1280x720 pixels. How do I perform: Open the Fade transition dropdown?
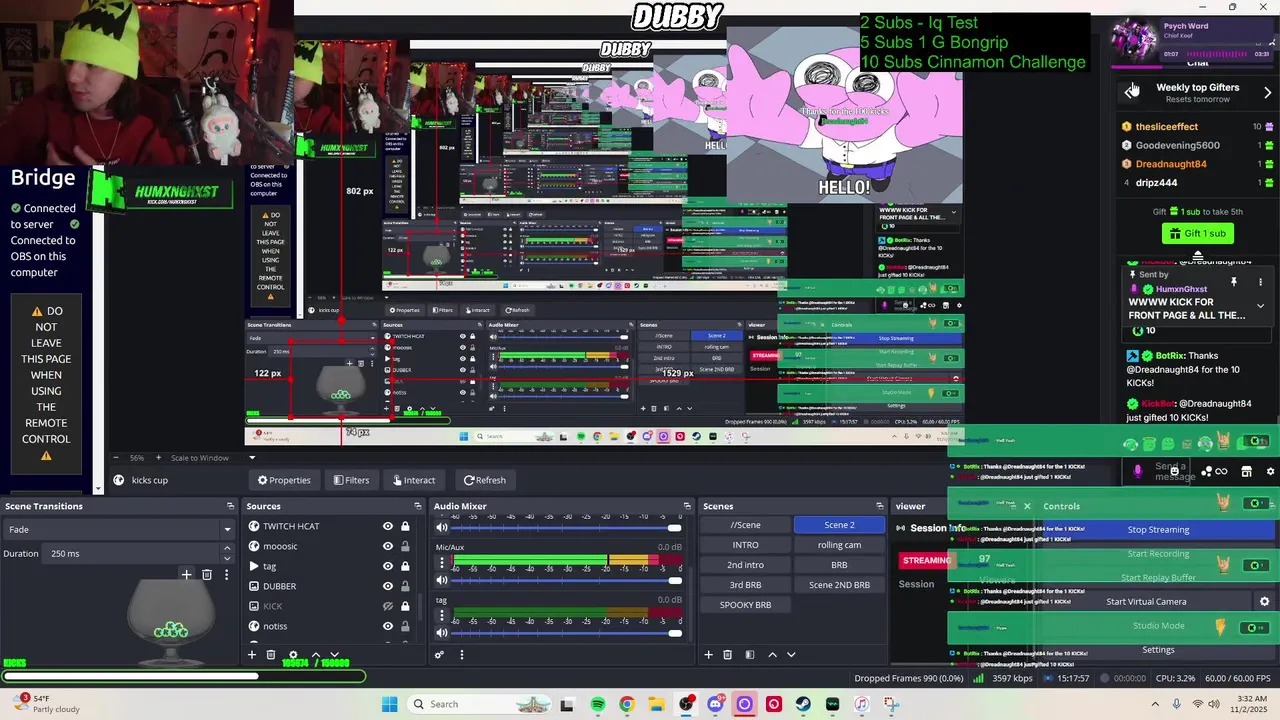pyautogui.click(x=119, y=529)
